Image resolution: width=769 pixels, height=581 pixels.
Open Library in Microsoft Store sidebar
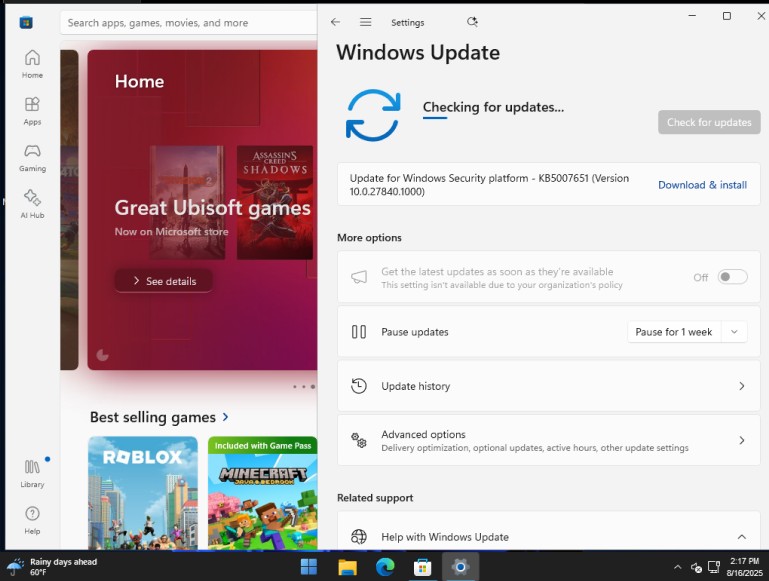(32, 473)
